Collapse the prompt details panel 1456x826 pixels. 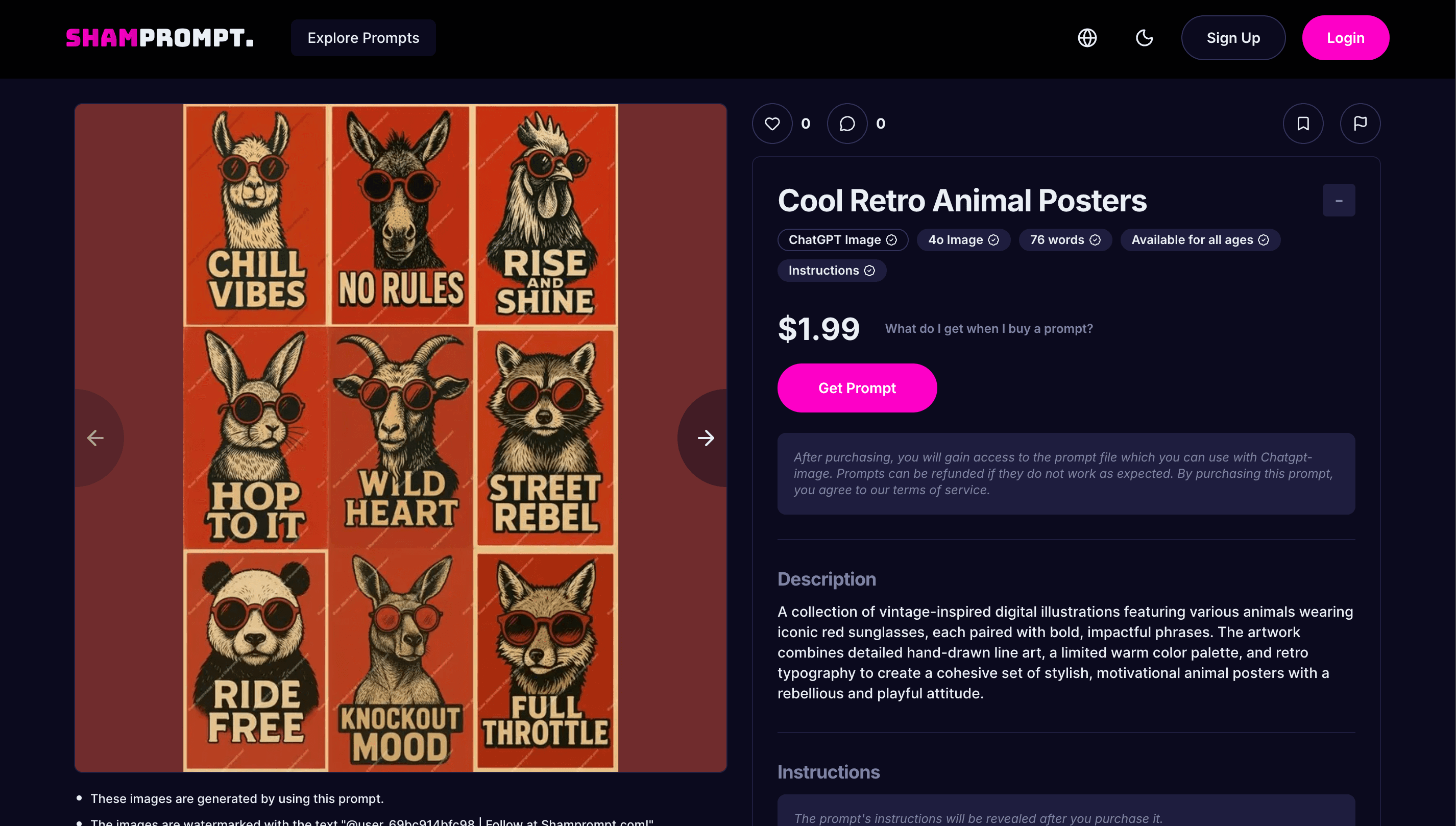[1338, 200]
